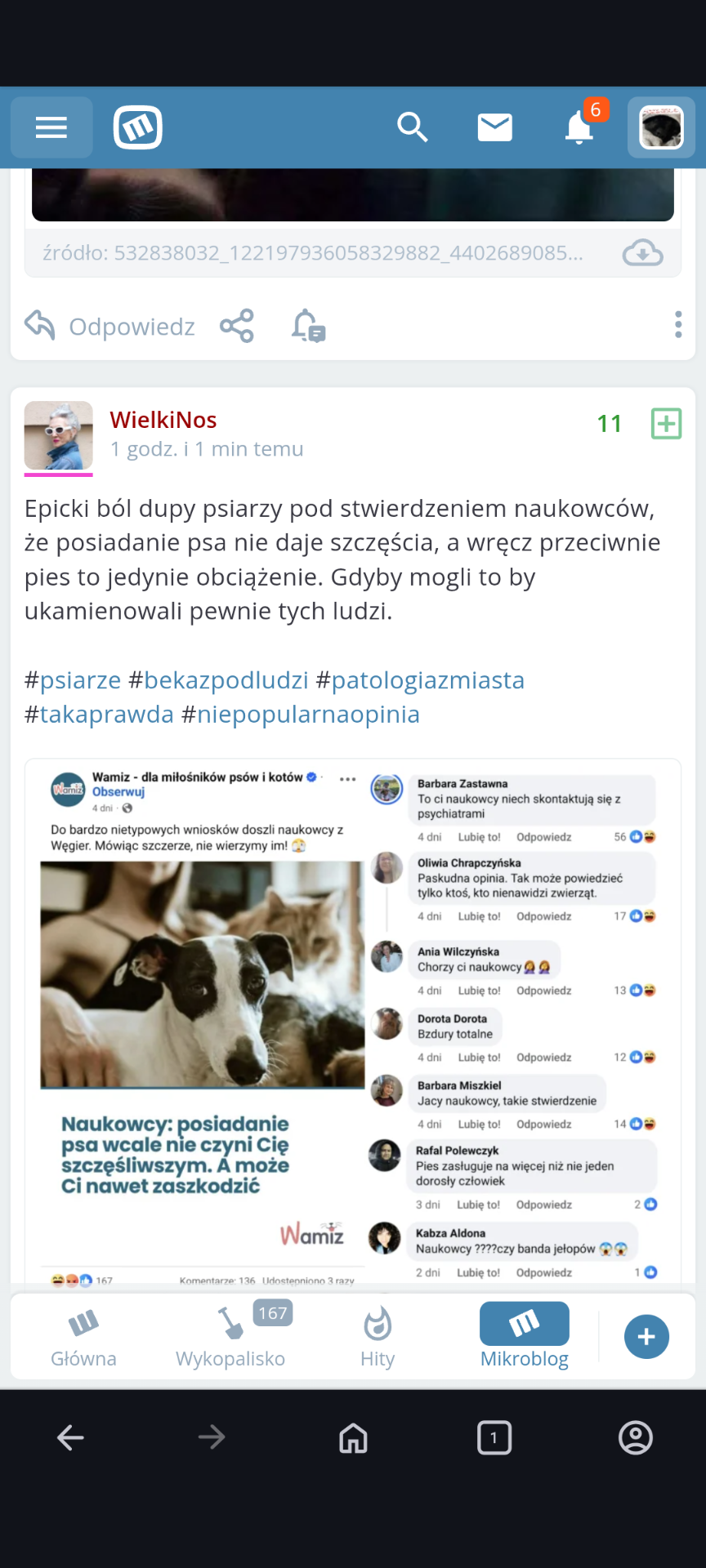Upvote WielkiNos post with plus button
This screenshot has width=706, height=1568.
point(666,424)
